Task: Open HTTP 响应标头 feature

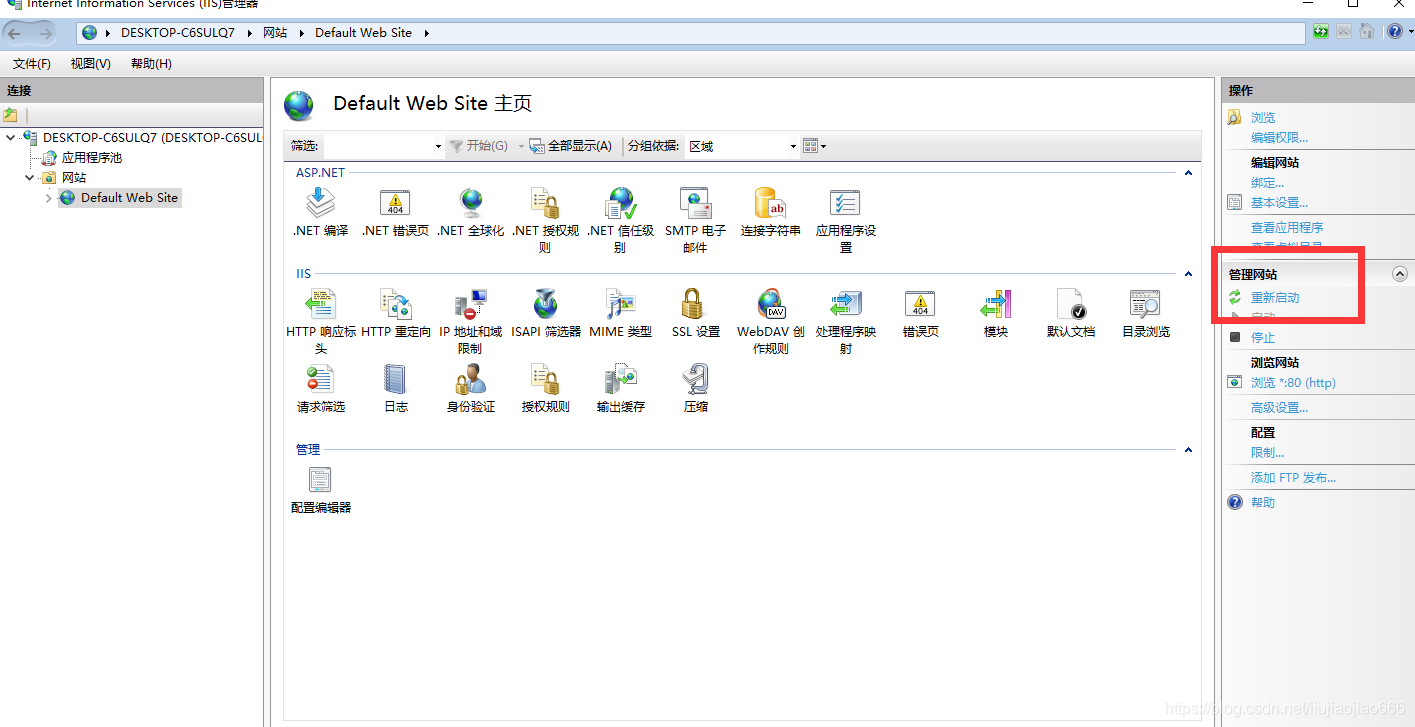Action: (x=321, y=321)
